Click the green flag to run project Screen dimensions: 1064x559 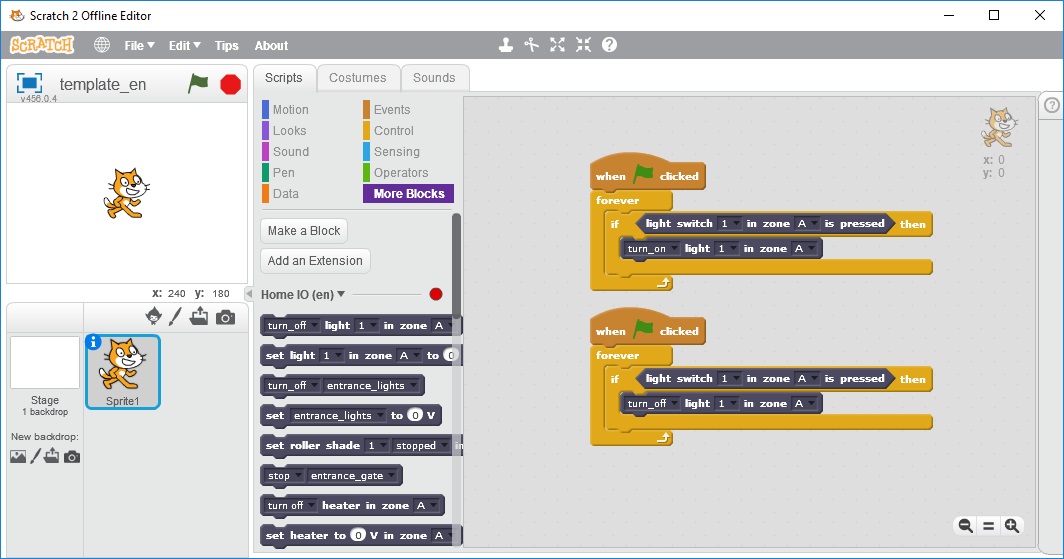coord(198,84)
